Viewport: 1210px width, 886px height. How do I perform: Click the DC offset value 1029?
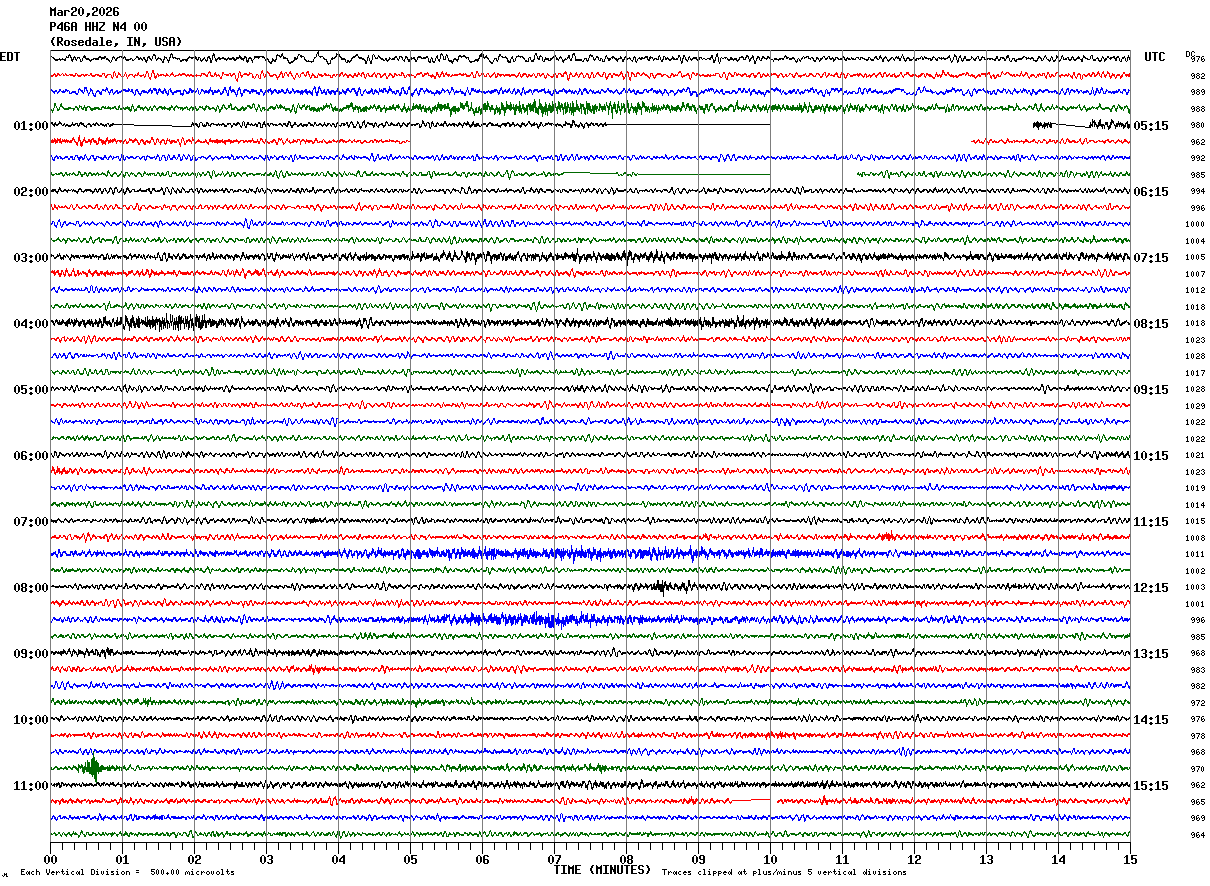tap(1196, 406)
